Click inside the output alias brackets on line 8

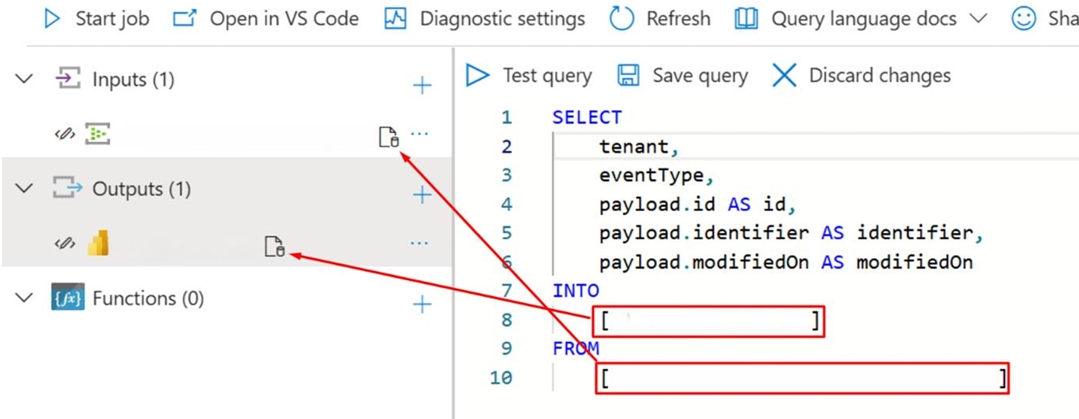pyautogui.click(x=709, y=321)
